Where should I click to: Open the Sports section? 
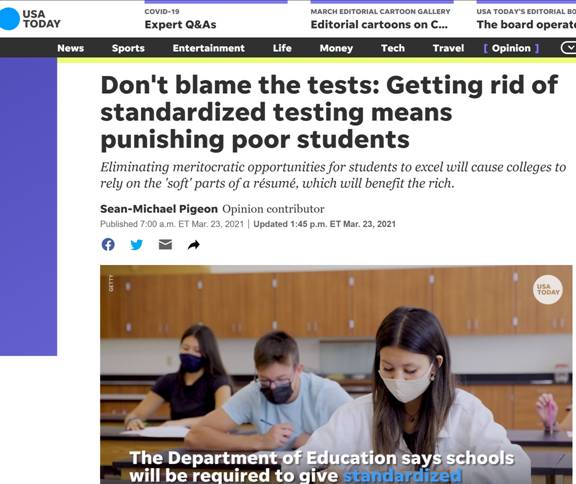point(128,48)
